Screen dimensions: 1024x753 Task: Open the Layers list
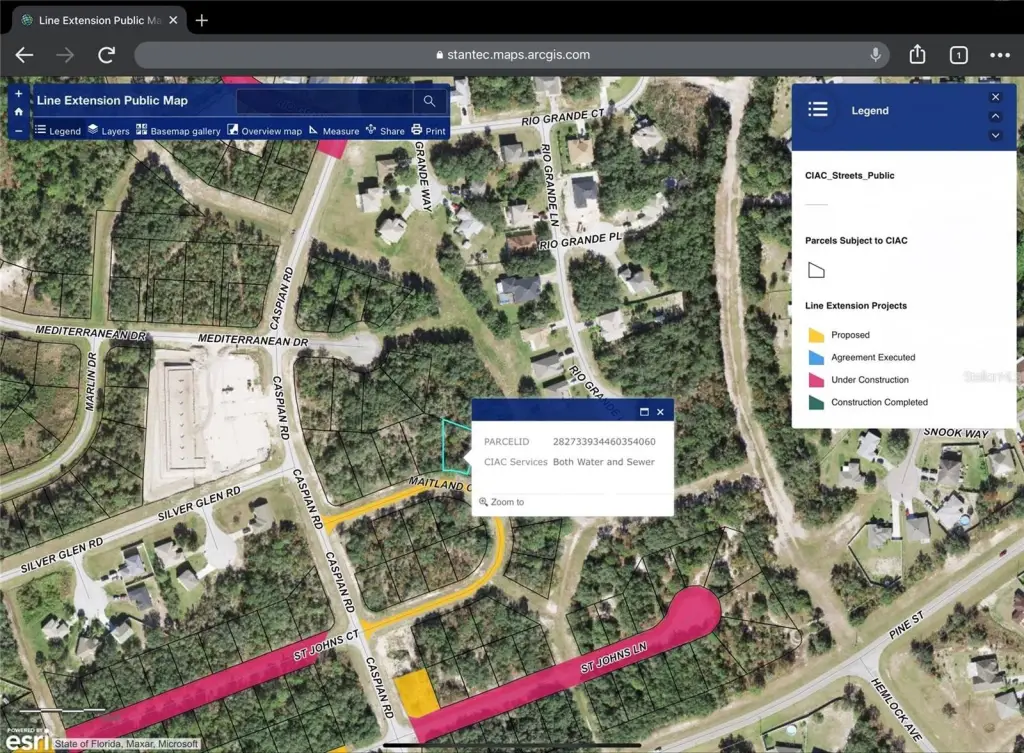pyautogui.click(x=108, y=131)
